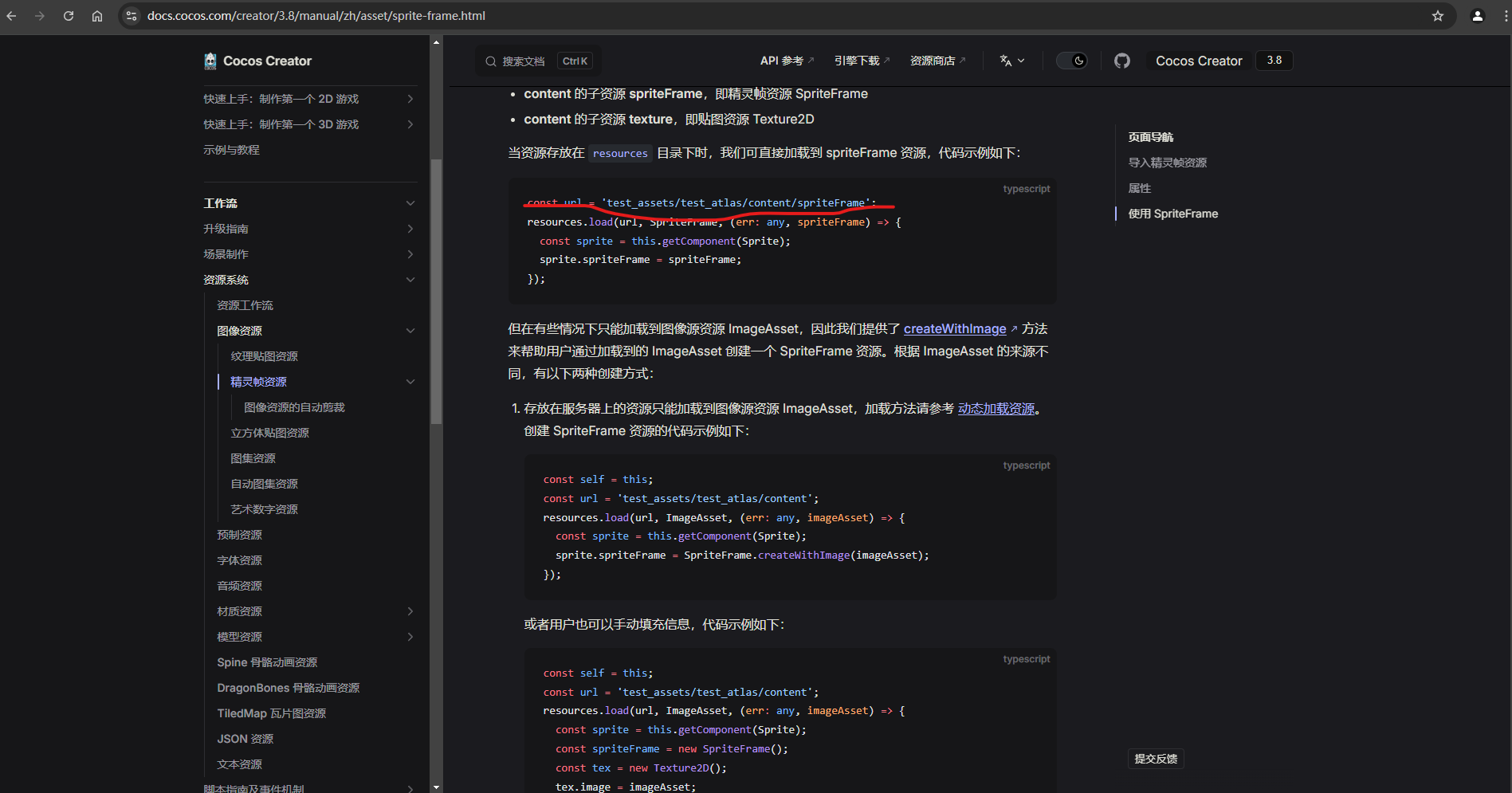Open browser profile account icon
The width and height of the screenshot is (1512, 793).
(x=1477, y=16)
